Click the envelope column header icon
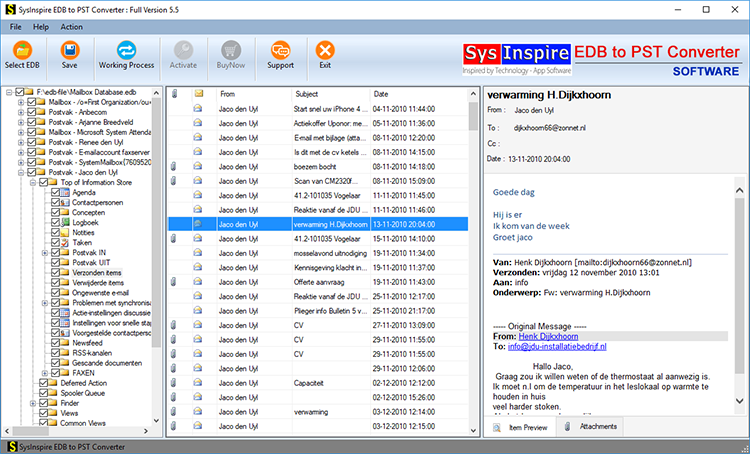The width and height of the screenshot is (750, 454). pos(199,94)
